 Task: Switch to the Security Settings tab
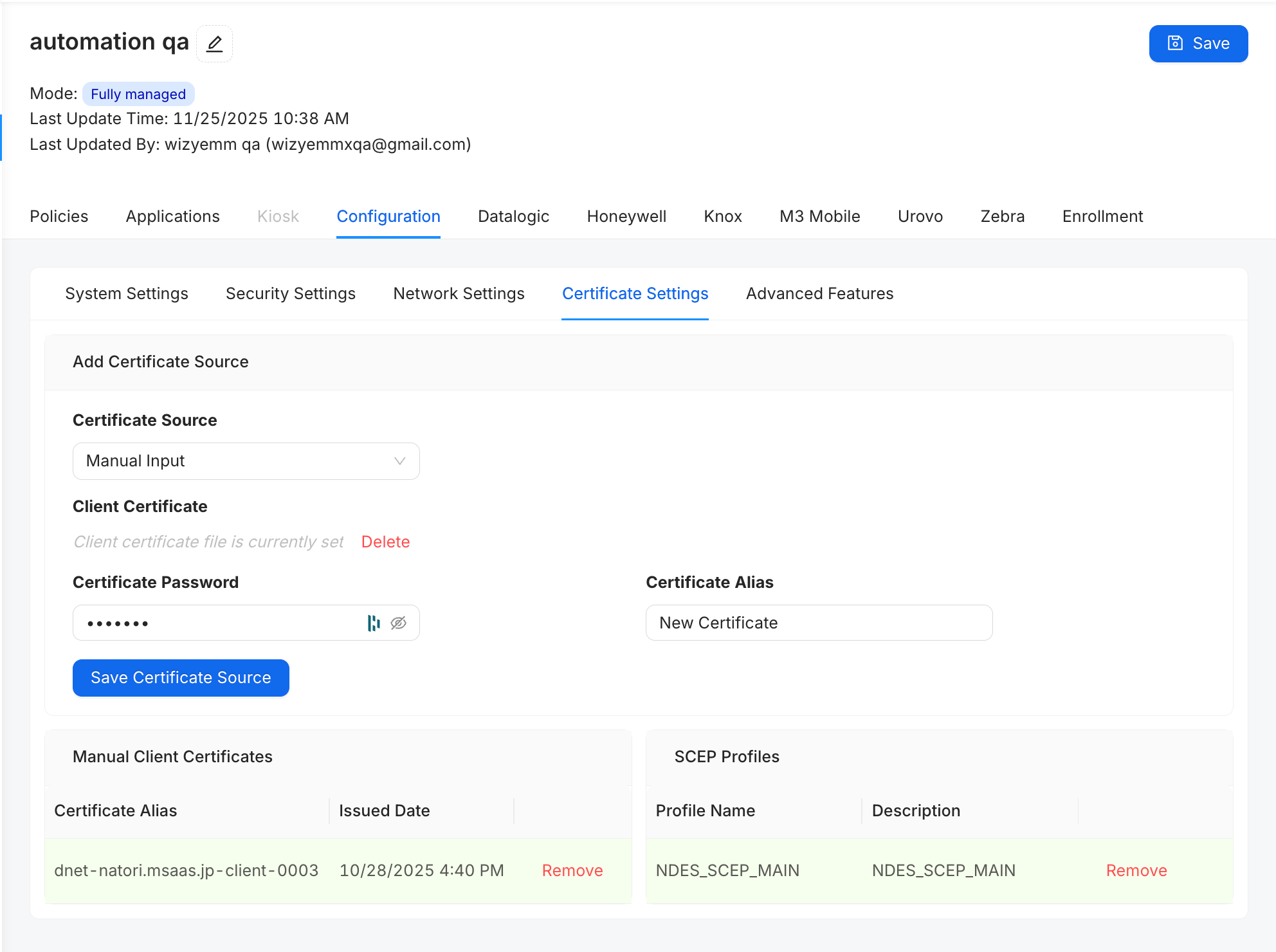coord(290,294)
